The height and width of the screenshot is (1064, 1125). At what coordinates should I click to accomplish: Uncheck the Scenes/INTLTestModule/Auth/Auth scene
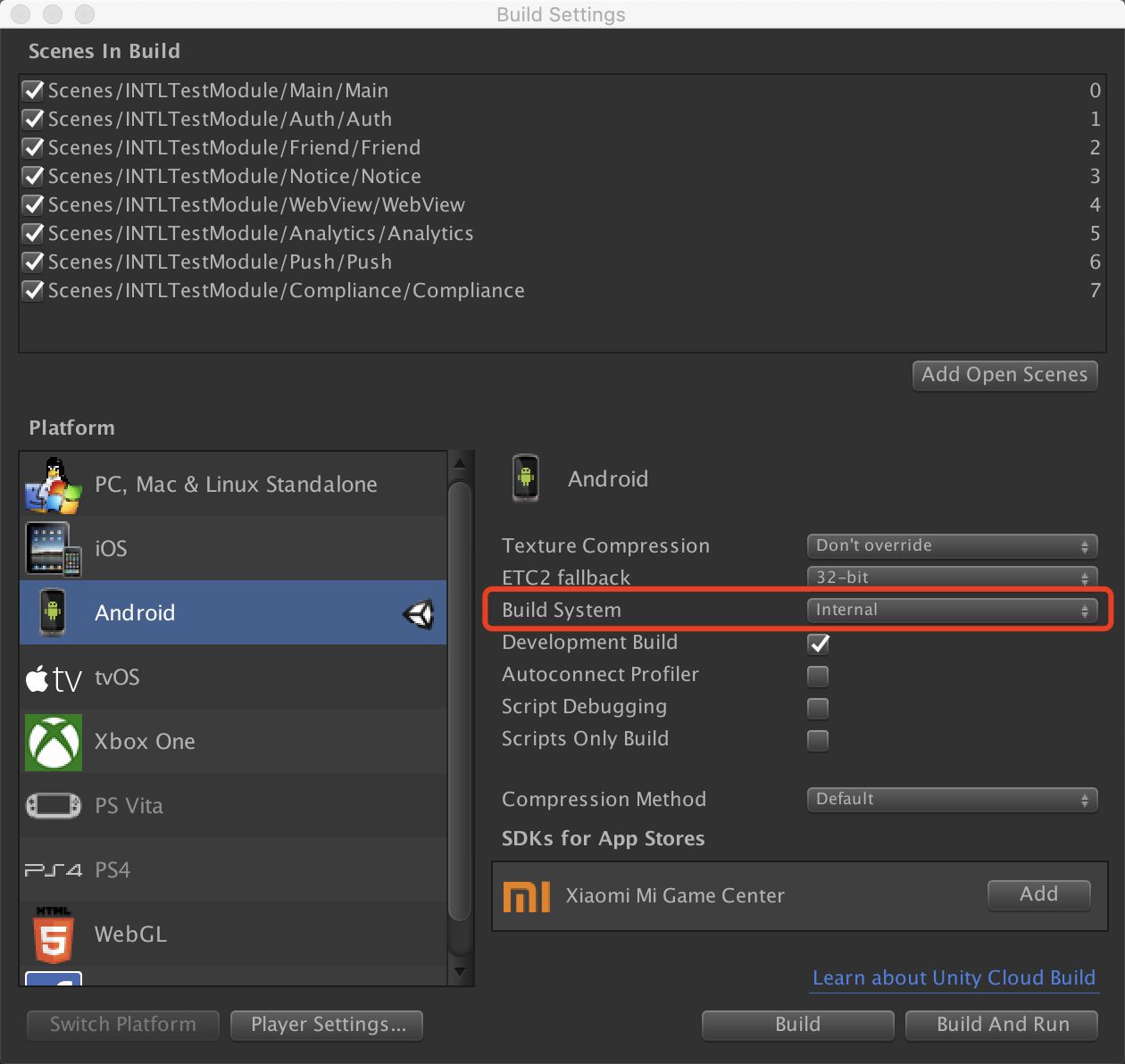pyautogui.click(x=33, y=120)
